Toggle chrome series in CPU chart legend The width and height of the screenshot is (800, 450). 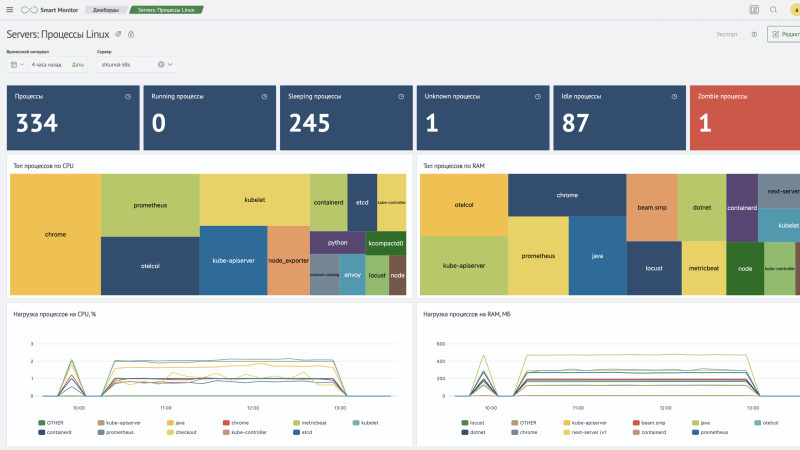click(236, 422)
